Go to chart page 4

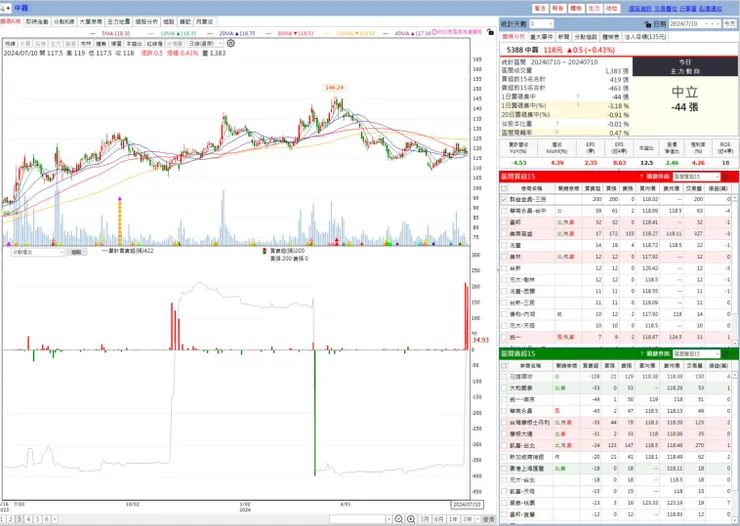(28, 519)
